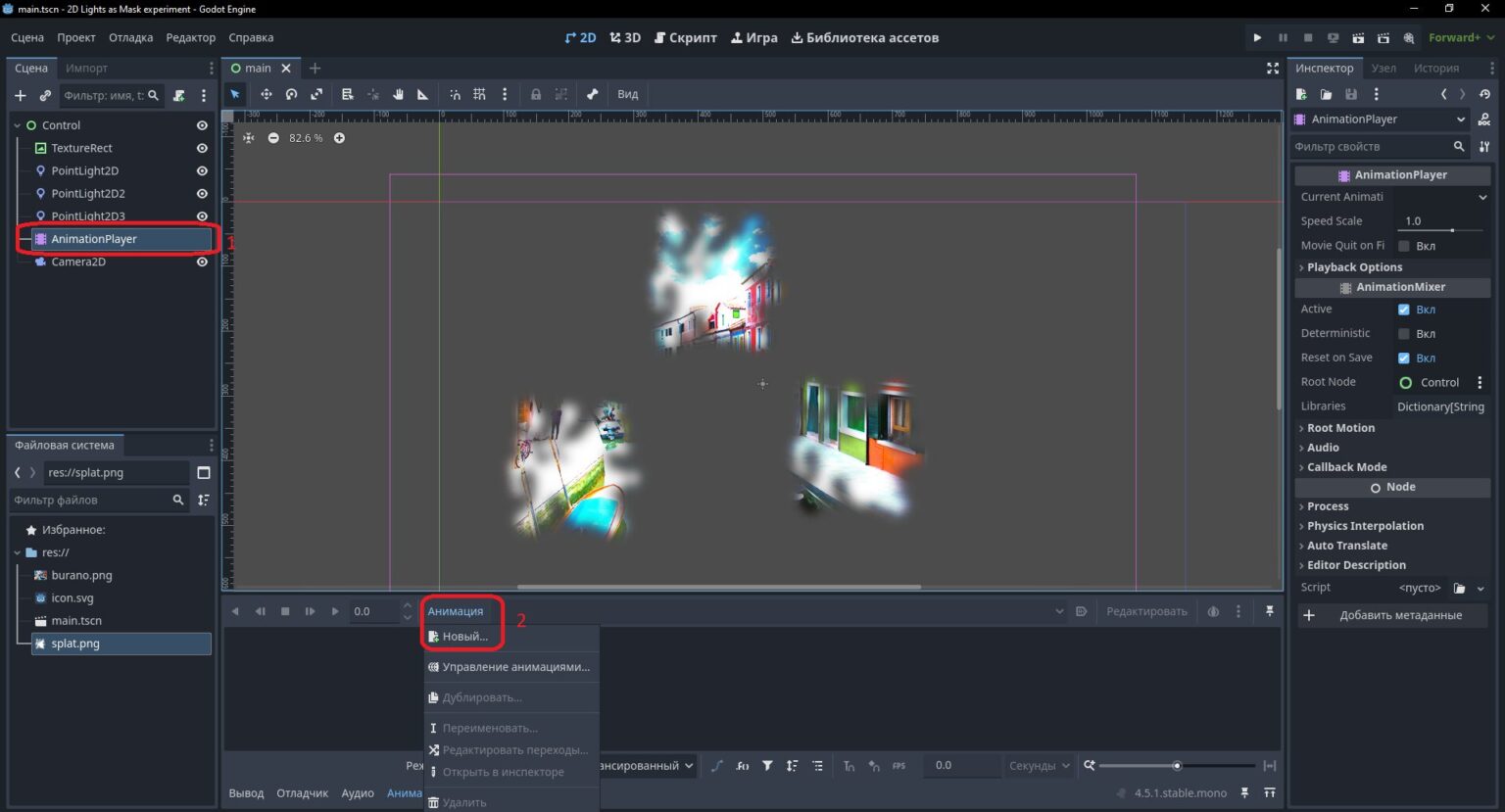The height and width of the screenshot is (812, 1505).
Task: Open the Forward+ renderer dropdown
Action: [1461, 37]
